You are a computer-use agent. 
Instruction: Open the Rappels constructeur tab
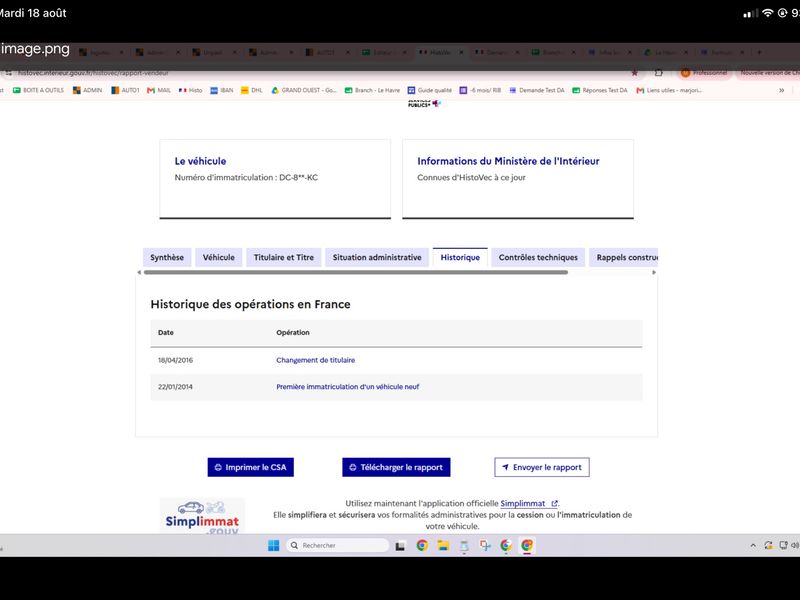[x=623, y=258]
